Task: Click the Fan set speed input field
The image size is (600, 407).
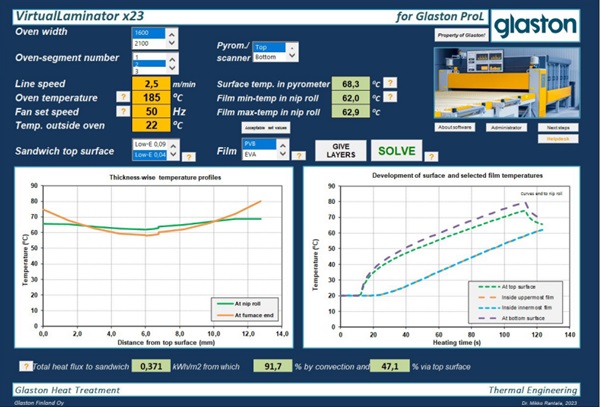Action: 152,111
